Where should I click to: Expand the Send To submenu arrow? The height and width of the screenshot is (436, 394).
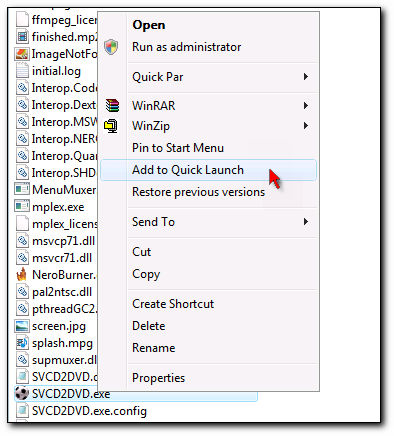pos(306,222)
